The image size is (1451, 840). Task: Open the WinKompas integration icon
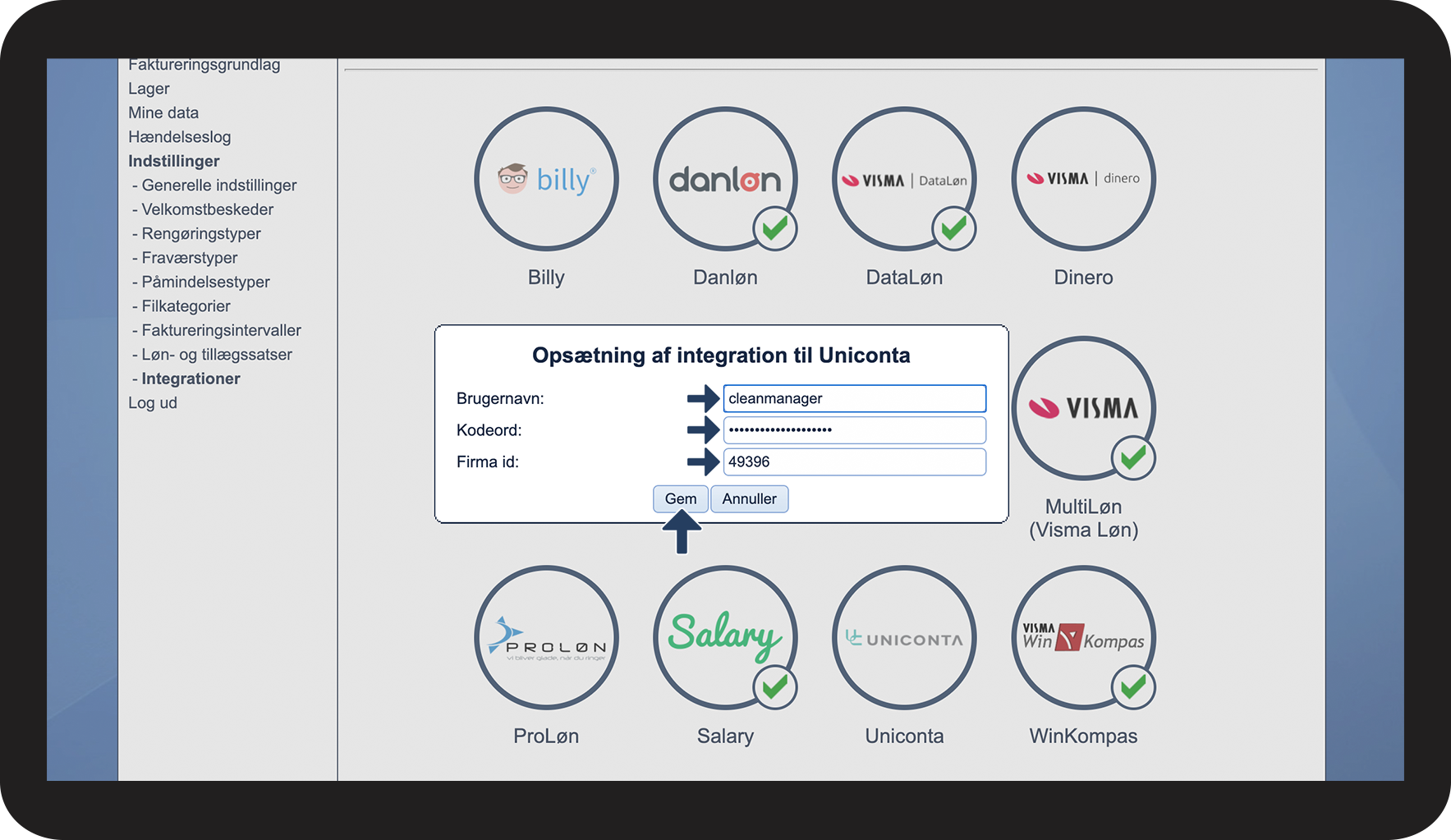pyautogui.click(x=1083, y=637)
